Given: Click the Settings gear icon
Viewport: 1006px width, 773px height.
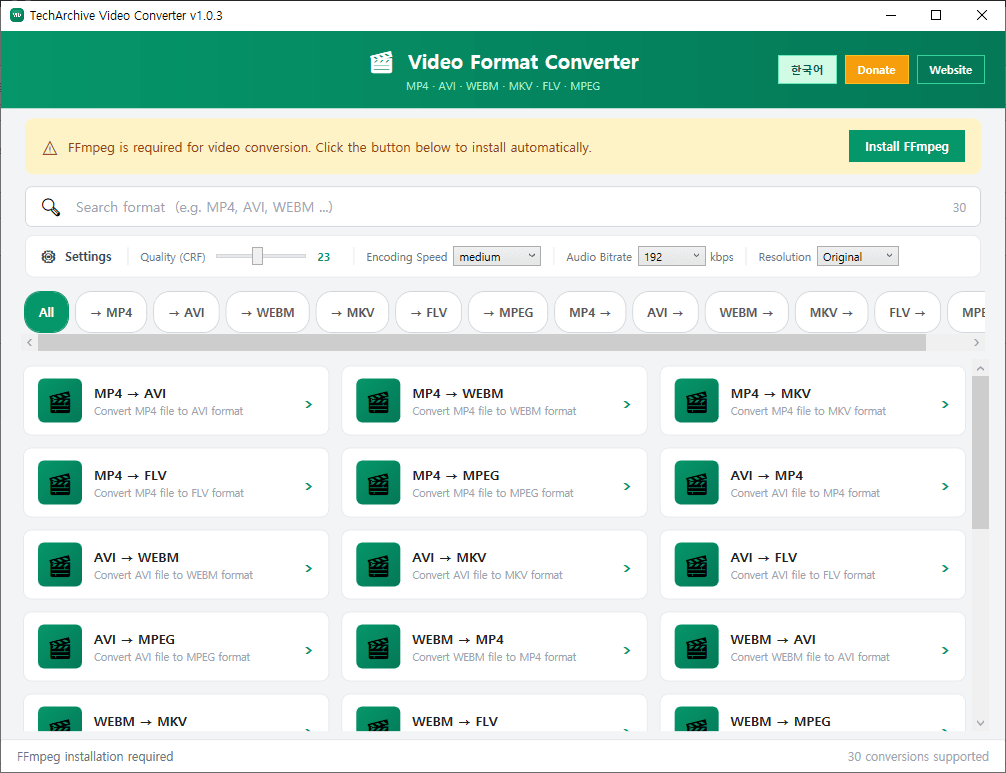Looking at the screenshot, I should [48, 257].
